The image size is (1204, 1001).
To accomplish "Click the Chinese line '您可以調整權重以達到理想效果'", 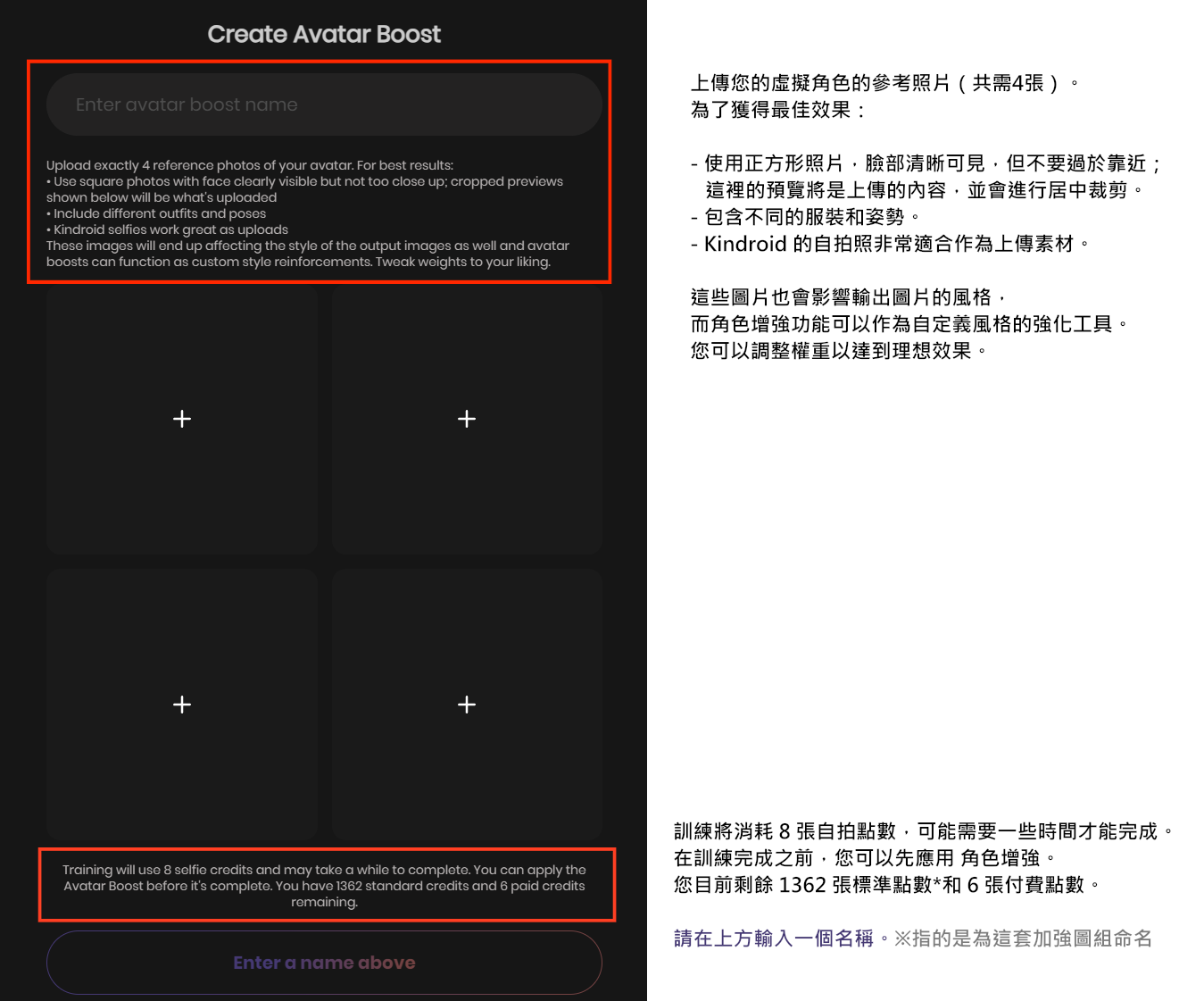I will click(x=838, y=351).
